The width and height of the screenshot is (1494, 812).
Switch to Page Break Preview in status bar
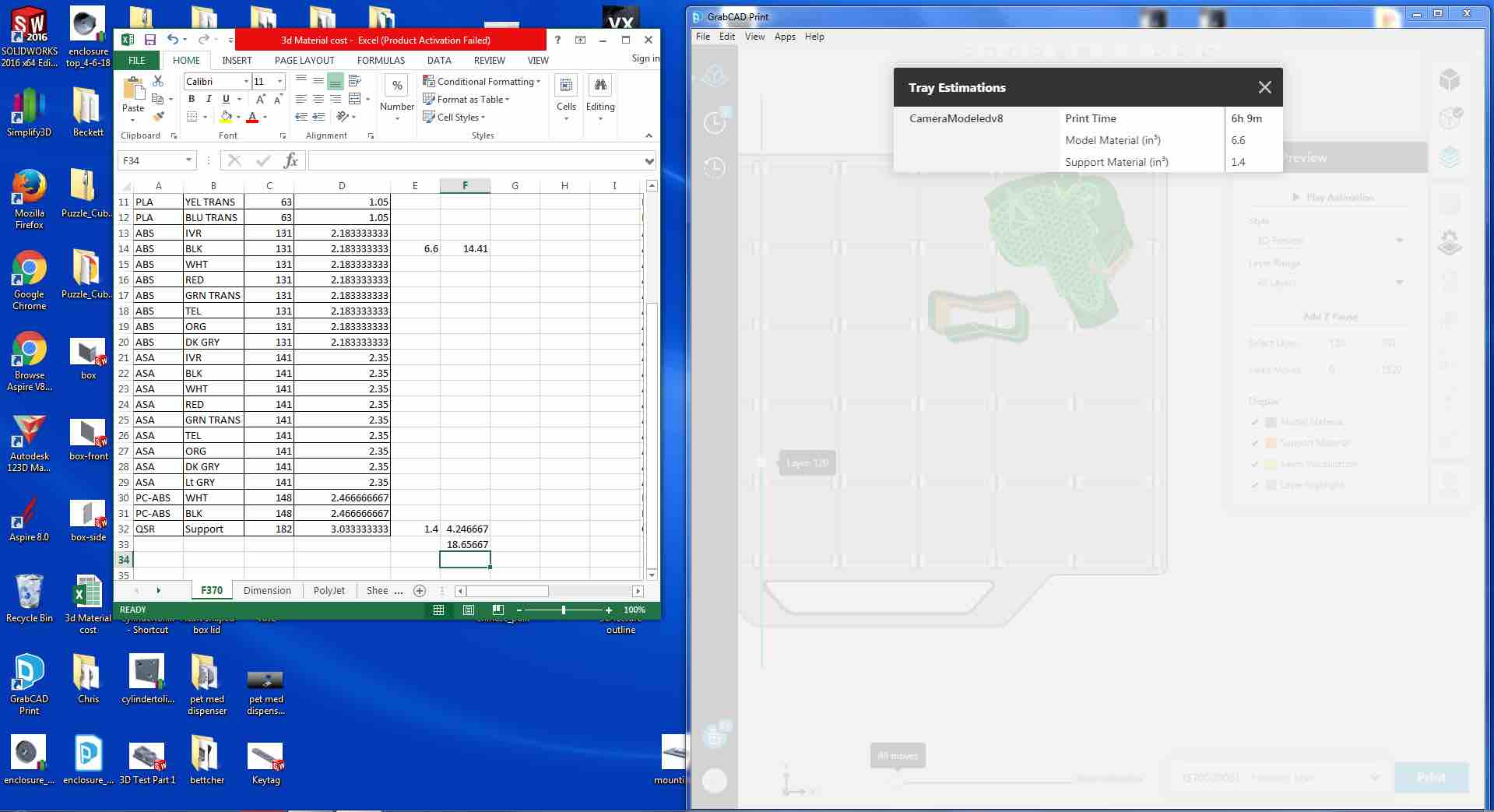pos(498,610)
